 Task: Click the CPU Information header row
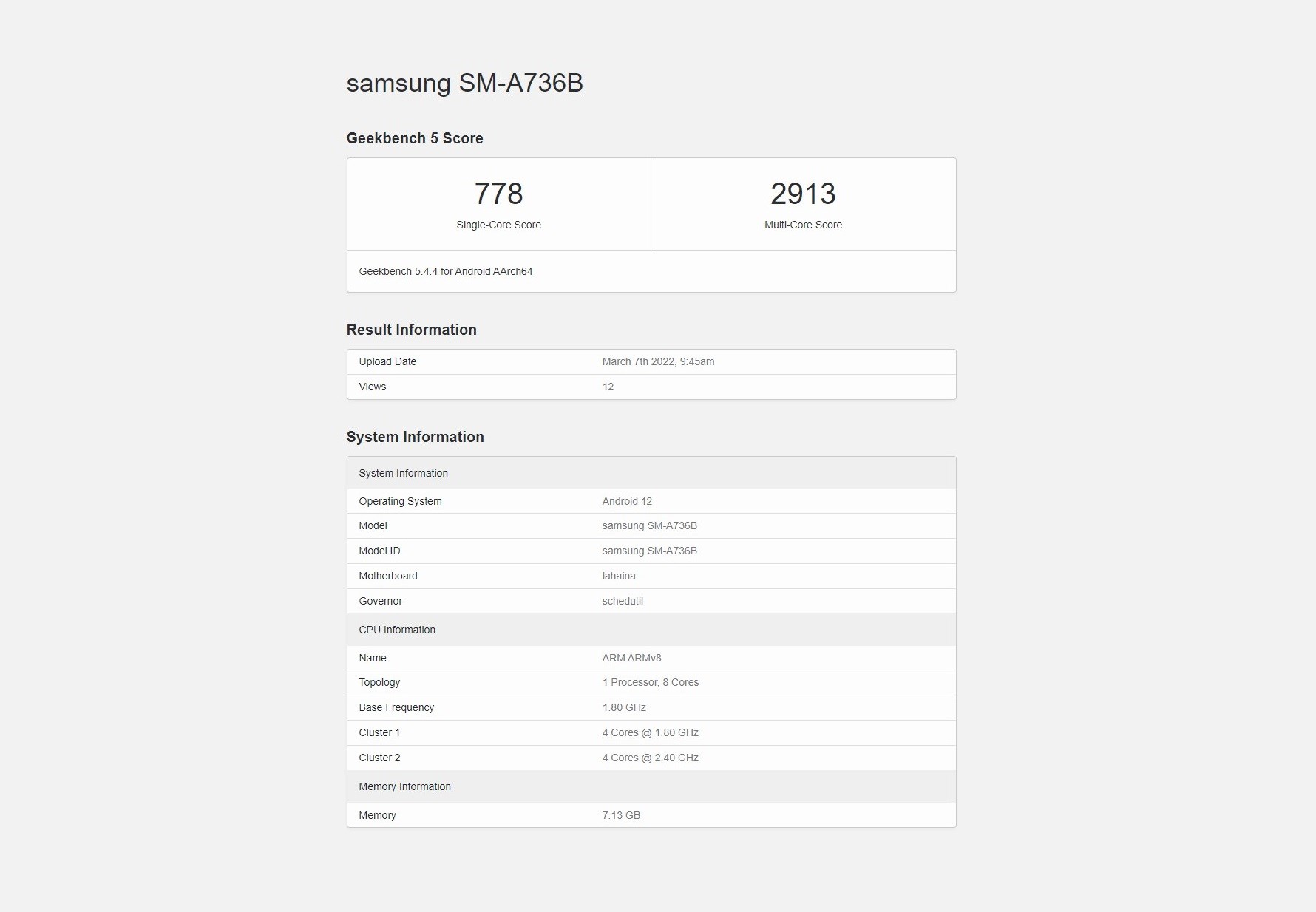(x=651, y=630)
